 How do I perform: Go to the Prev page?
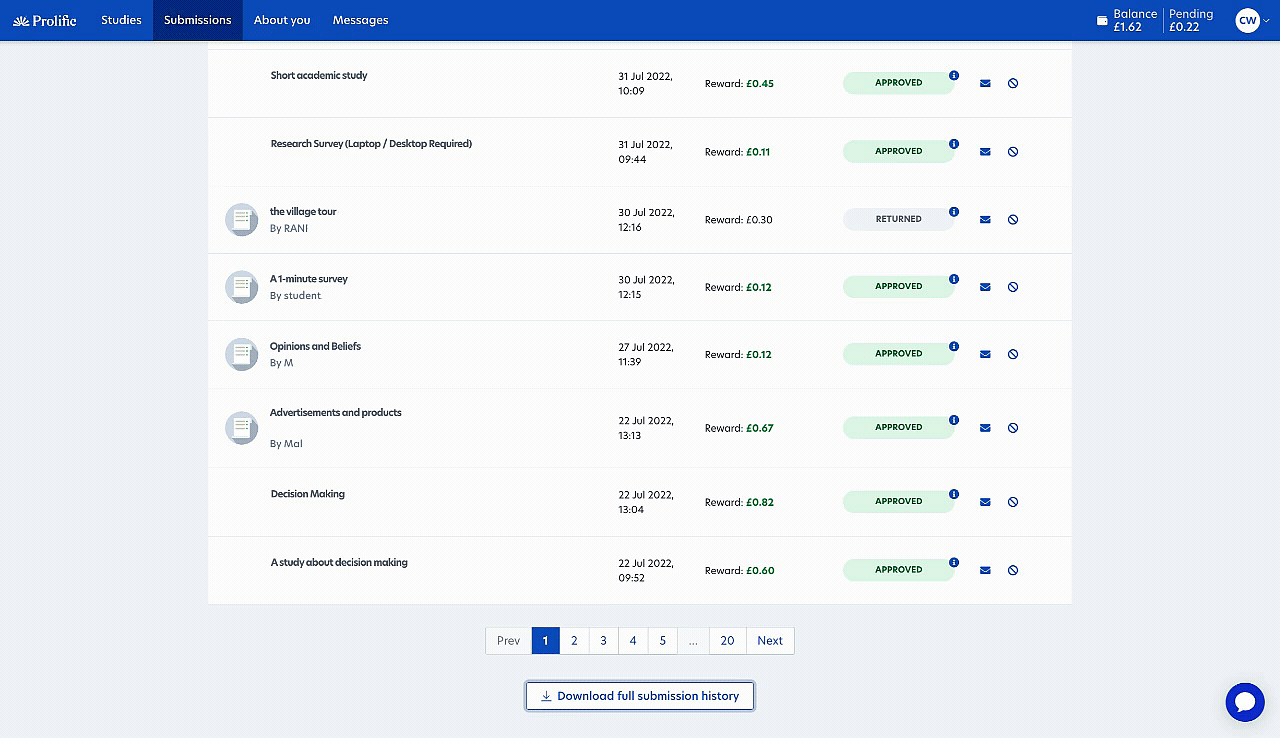click(x=509, y=641)
